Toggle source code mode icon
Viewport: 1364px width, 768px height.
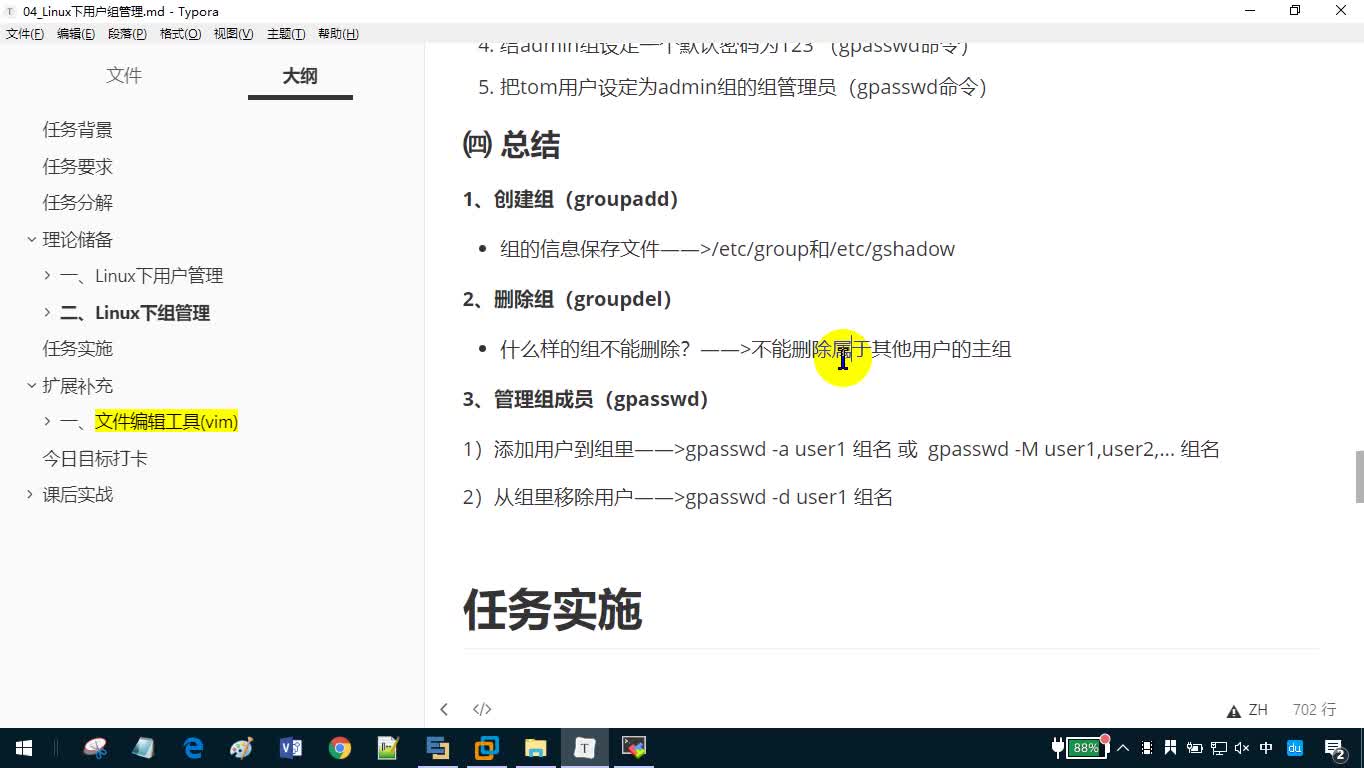[482, 710]
